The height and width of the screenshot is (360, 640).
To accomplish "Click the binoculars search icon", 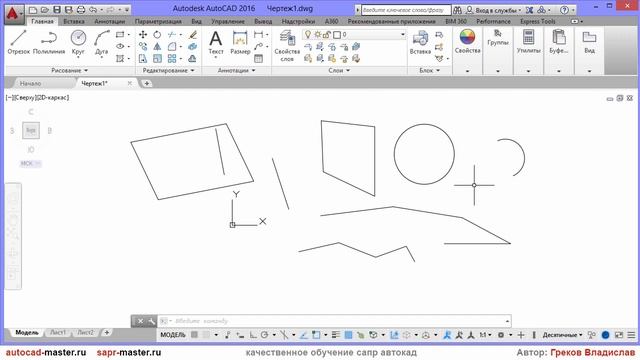I will [458, 9].
